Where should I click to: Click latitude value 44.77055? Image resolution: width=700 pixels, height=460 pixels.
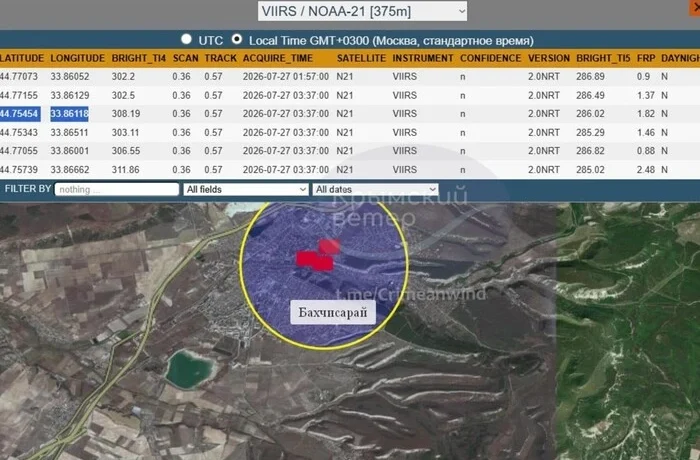(19, 151)
